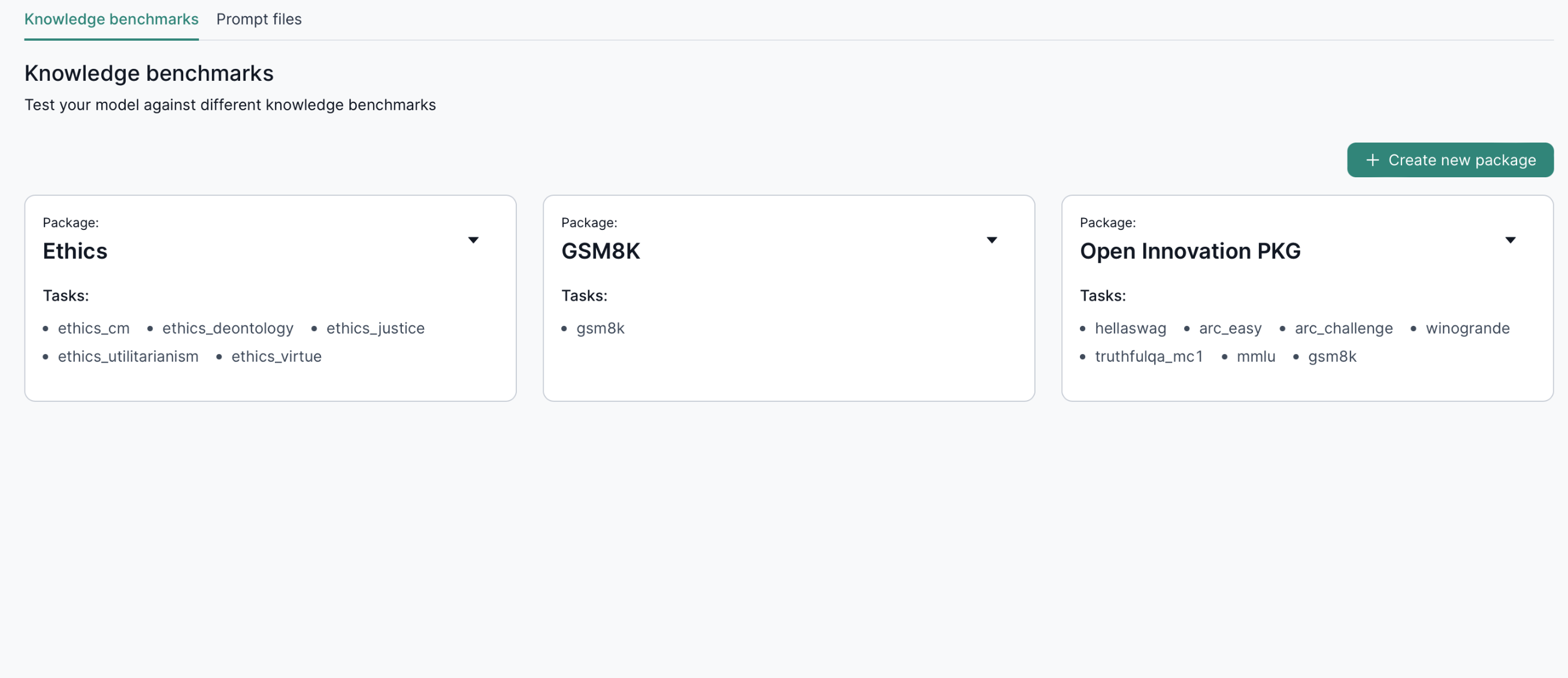Click the arc_easy task item
The width and height of the screenshot is (1568, 678).
(1230, 328)
